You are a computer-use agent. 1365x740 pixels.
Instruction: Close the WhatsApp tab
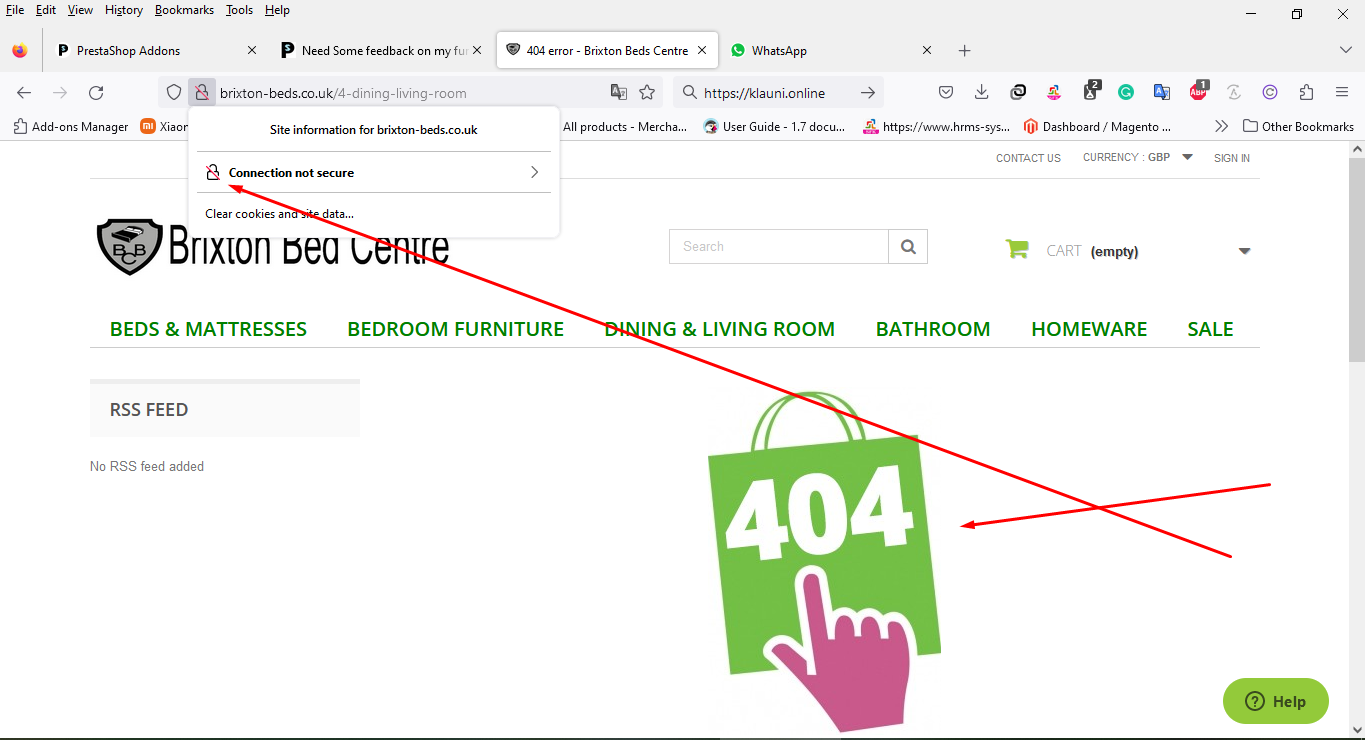click(x=927, y=51)
